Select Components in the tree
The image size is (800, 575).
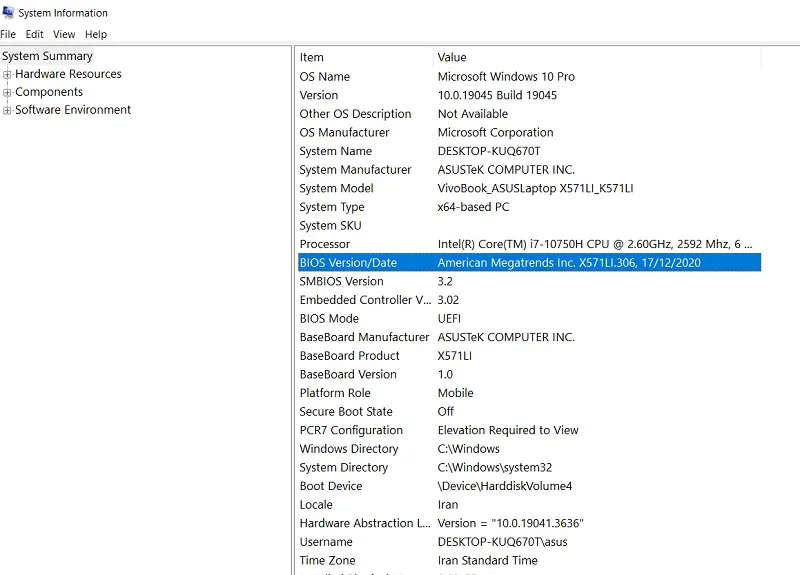pos(49,92)
